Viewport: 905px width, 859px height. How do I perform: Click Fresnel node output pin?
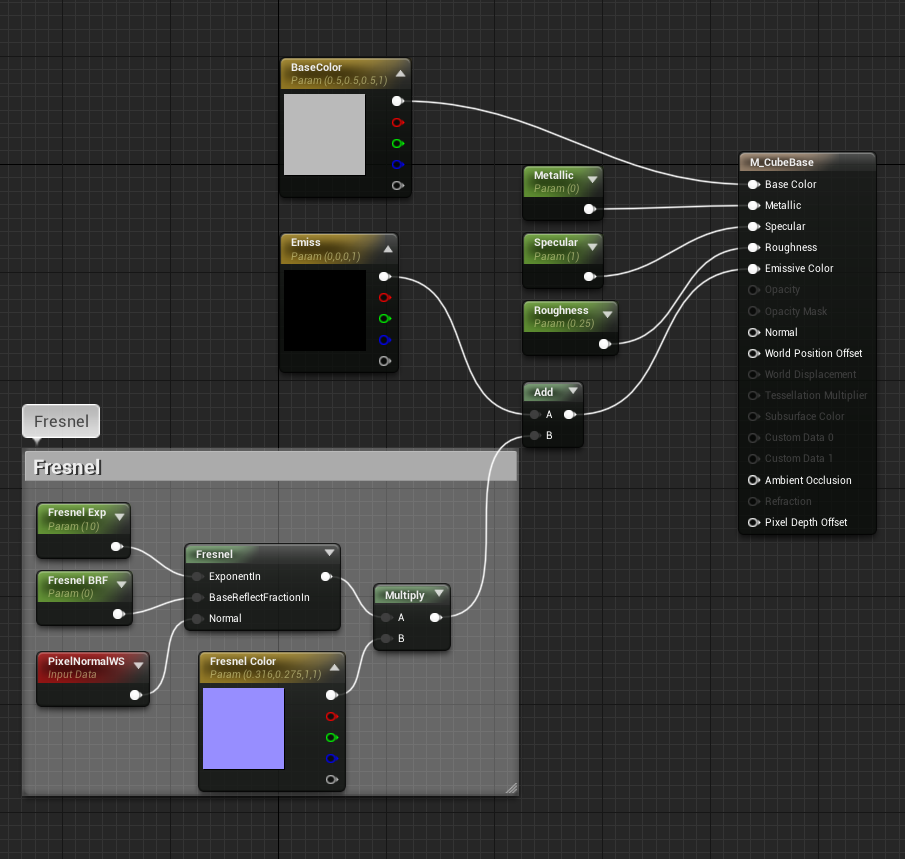point(327,576)
